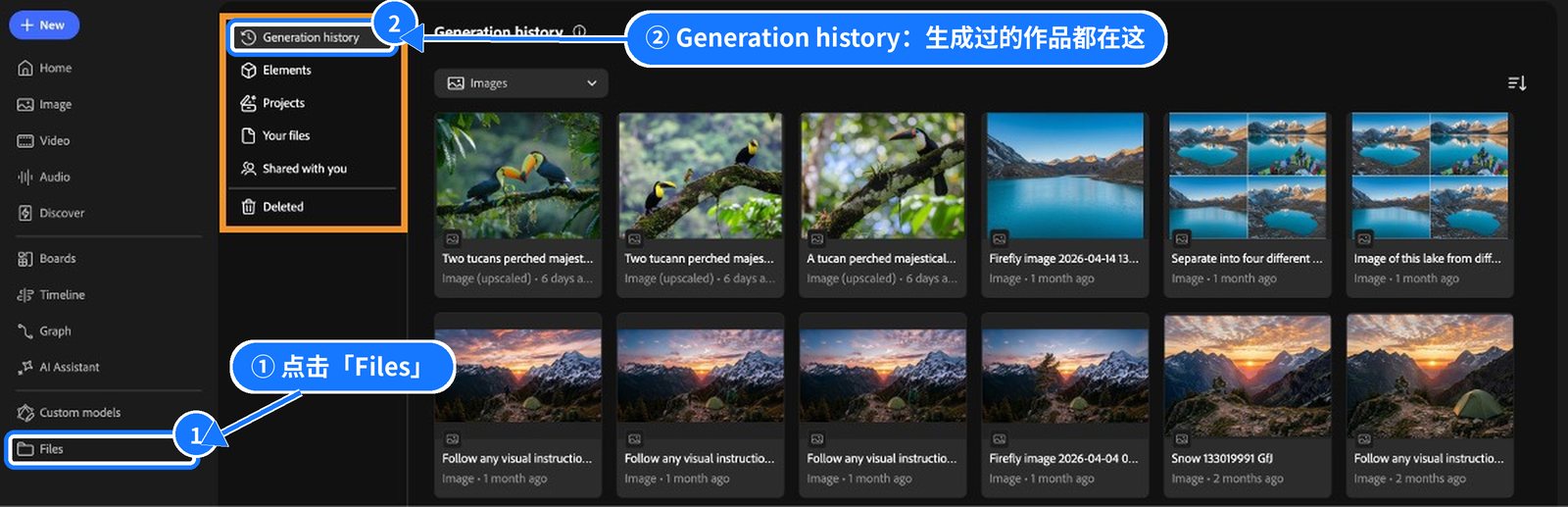This screenshot has height=507, width=1568.
Task: Click title 'Separate into four different ...'
Action: (x=1247, y=259)
